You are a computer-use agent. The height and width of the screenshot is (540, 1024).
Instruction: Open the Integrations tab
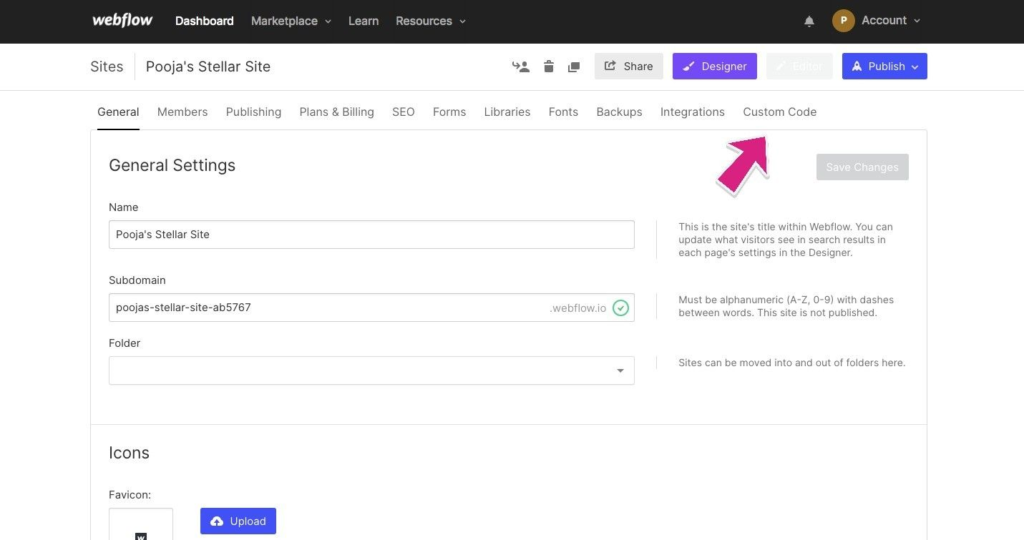pyautogui.click(x=692, y=112)
